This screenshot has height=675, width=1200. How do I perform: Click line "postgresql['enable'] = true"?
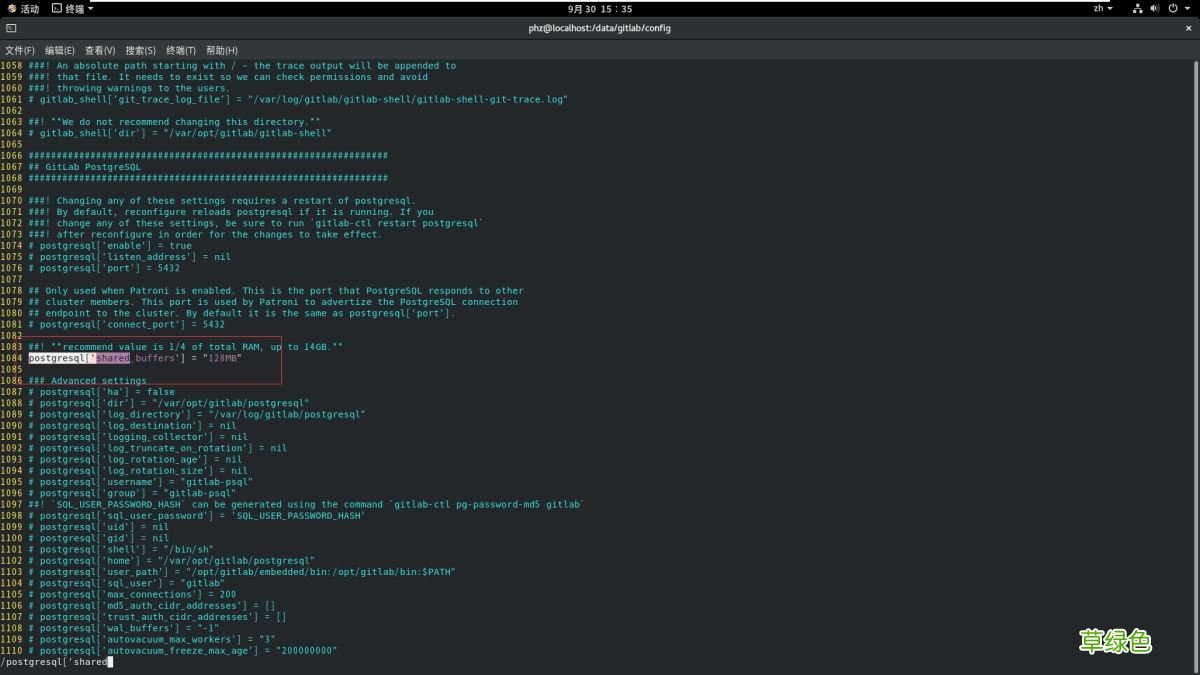click(x=110, y=245)
